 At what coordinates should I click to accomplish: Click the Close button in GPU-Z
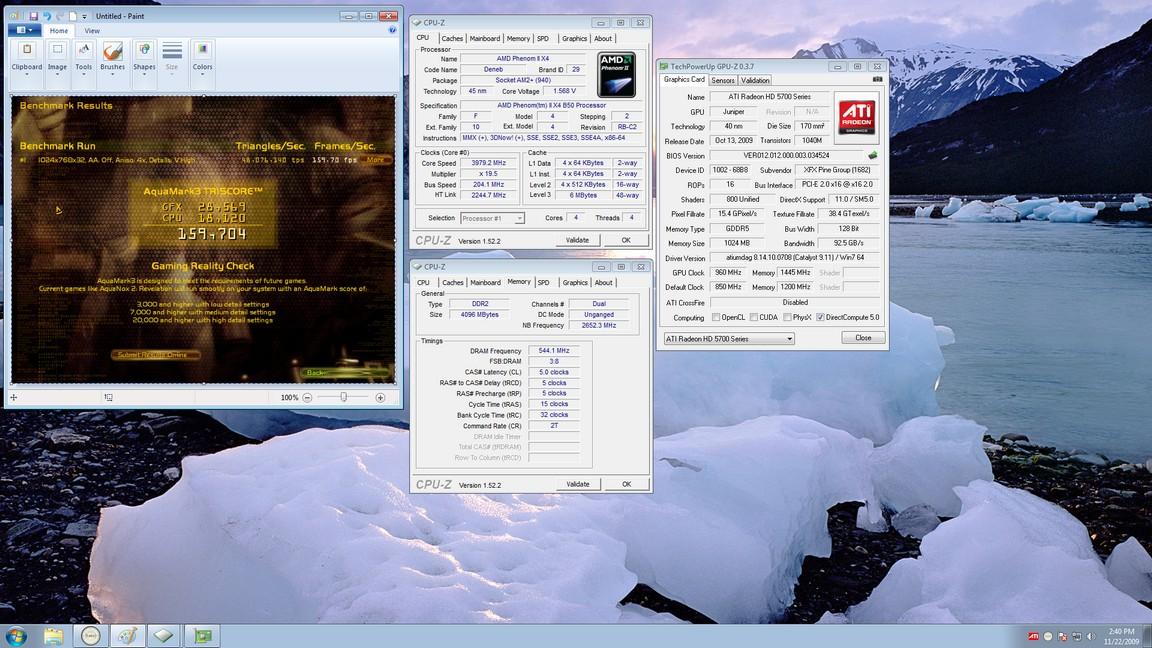tap(863, 338)
